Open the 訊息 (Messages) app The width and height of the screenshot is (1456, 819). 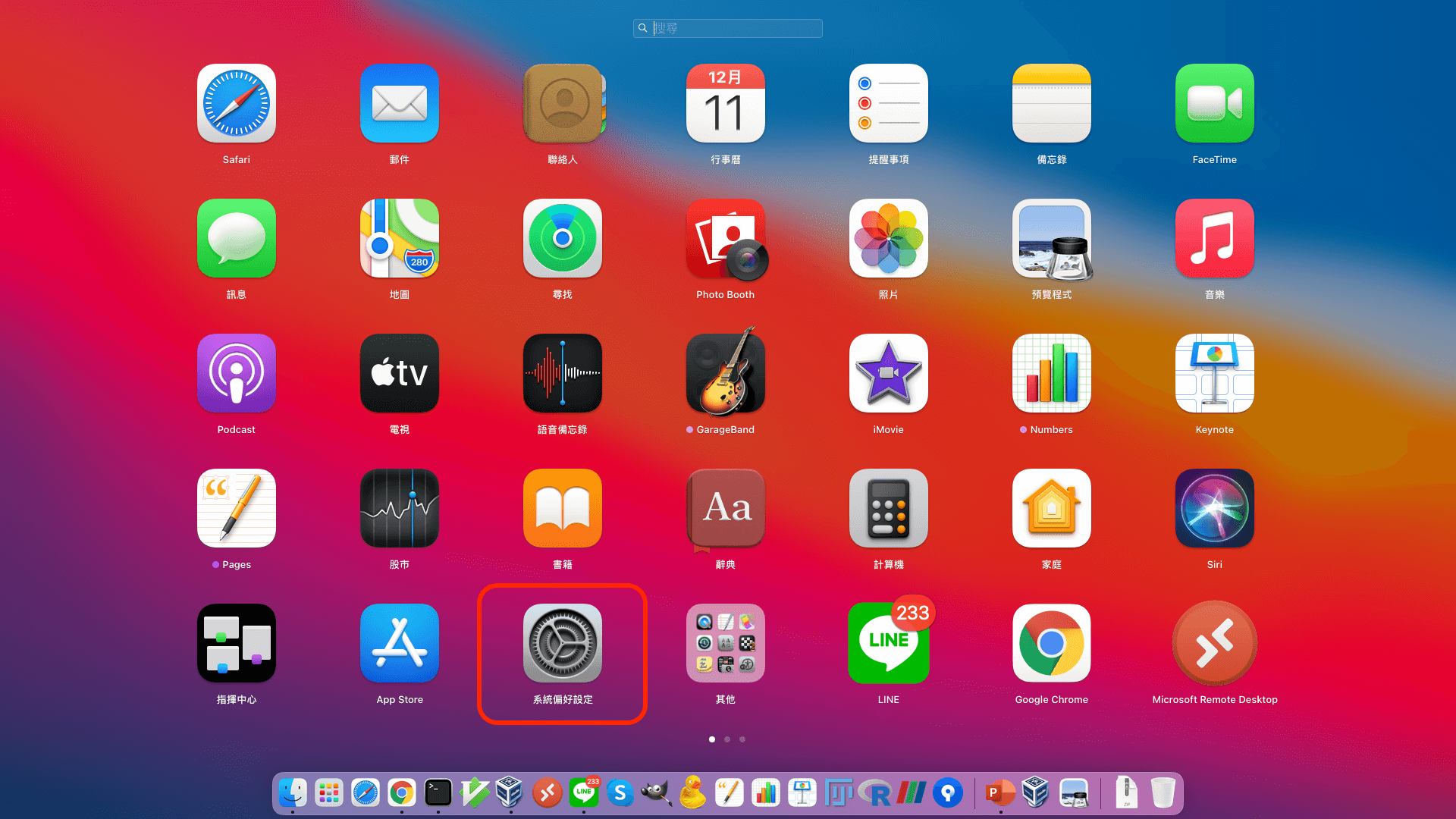click(x=237, y=238)
